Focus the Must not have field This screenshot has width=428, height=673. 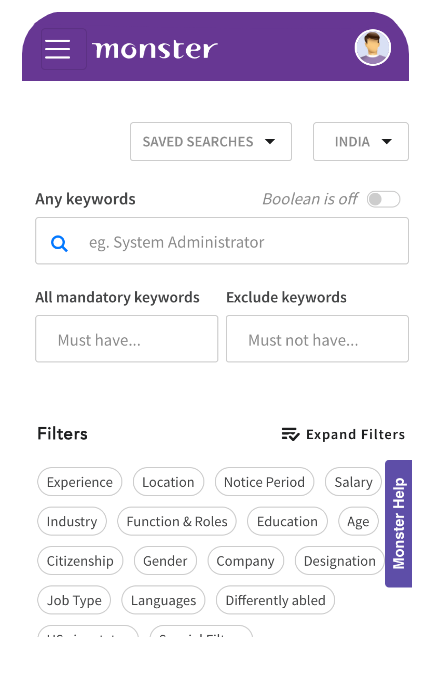tap(317, 339)
